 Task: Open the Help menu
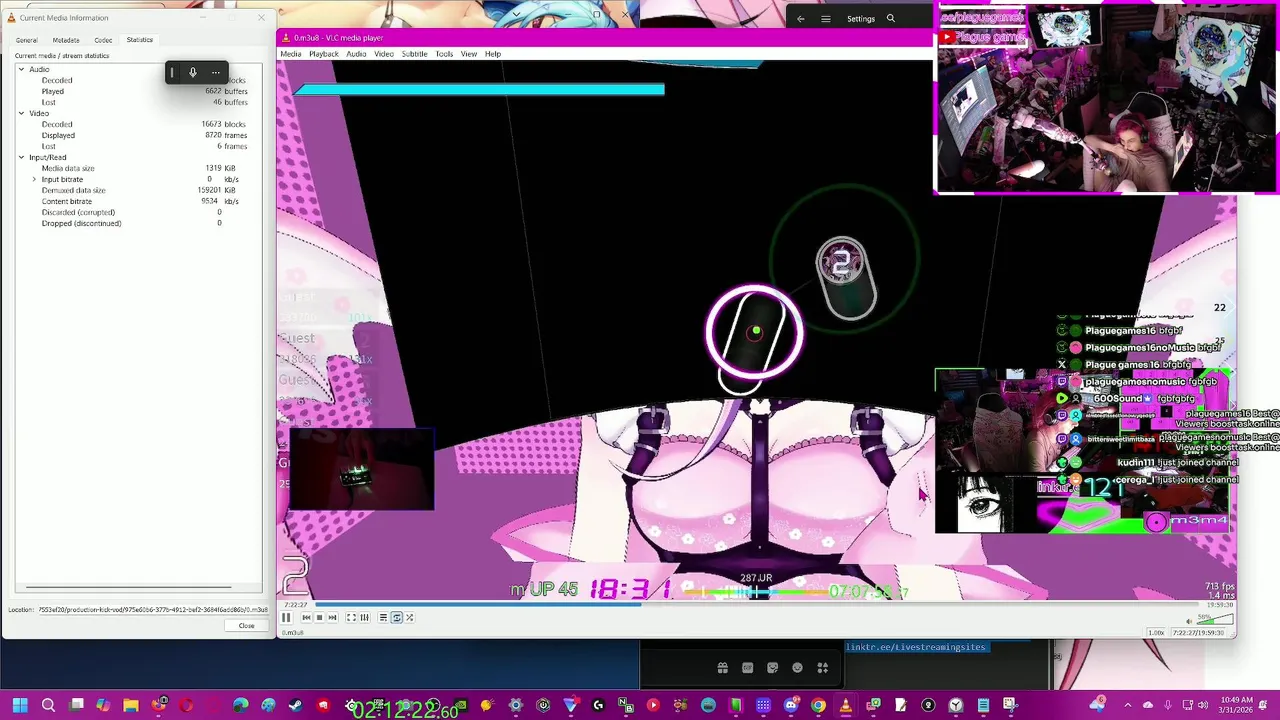[x=492, y=54]
